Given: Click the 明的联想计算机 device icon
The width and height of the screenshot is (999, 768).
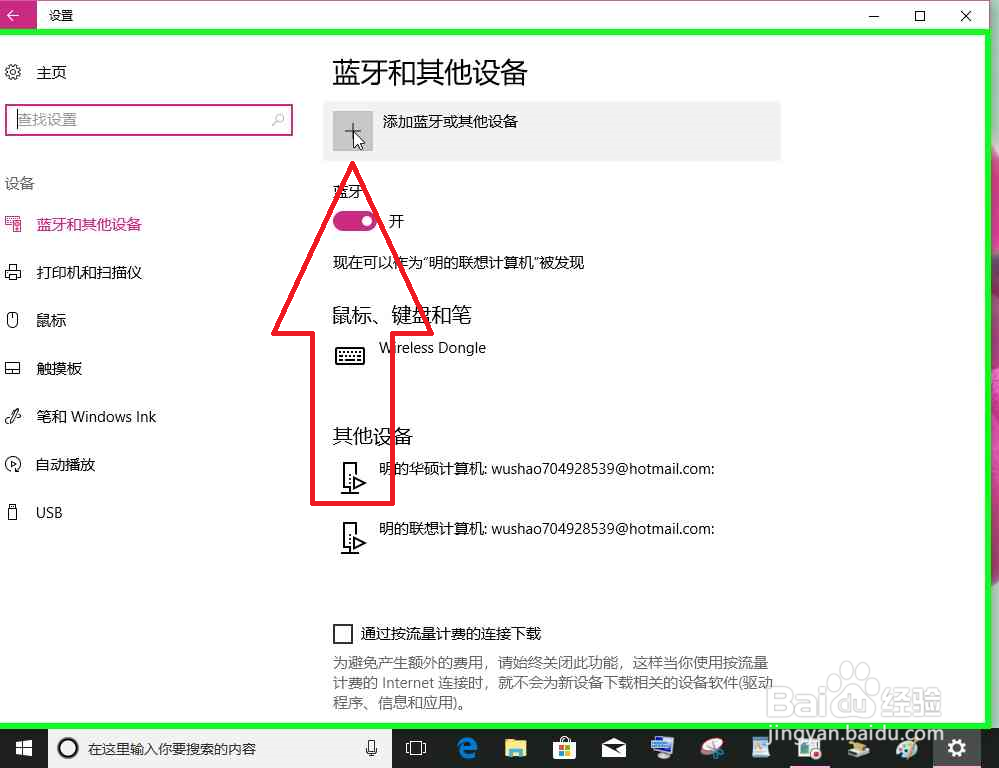Looking at the screenshot, I should coord(353,537).
